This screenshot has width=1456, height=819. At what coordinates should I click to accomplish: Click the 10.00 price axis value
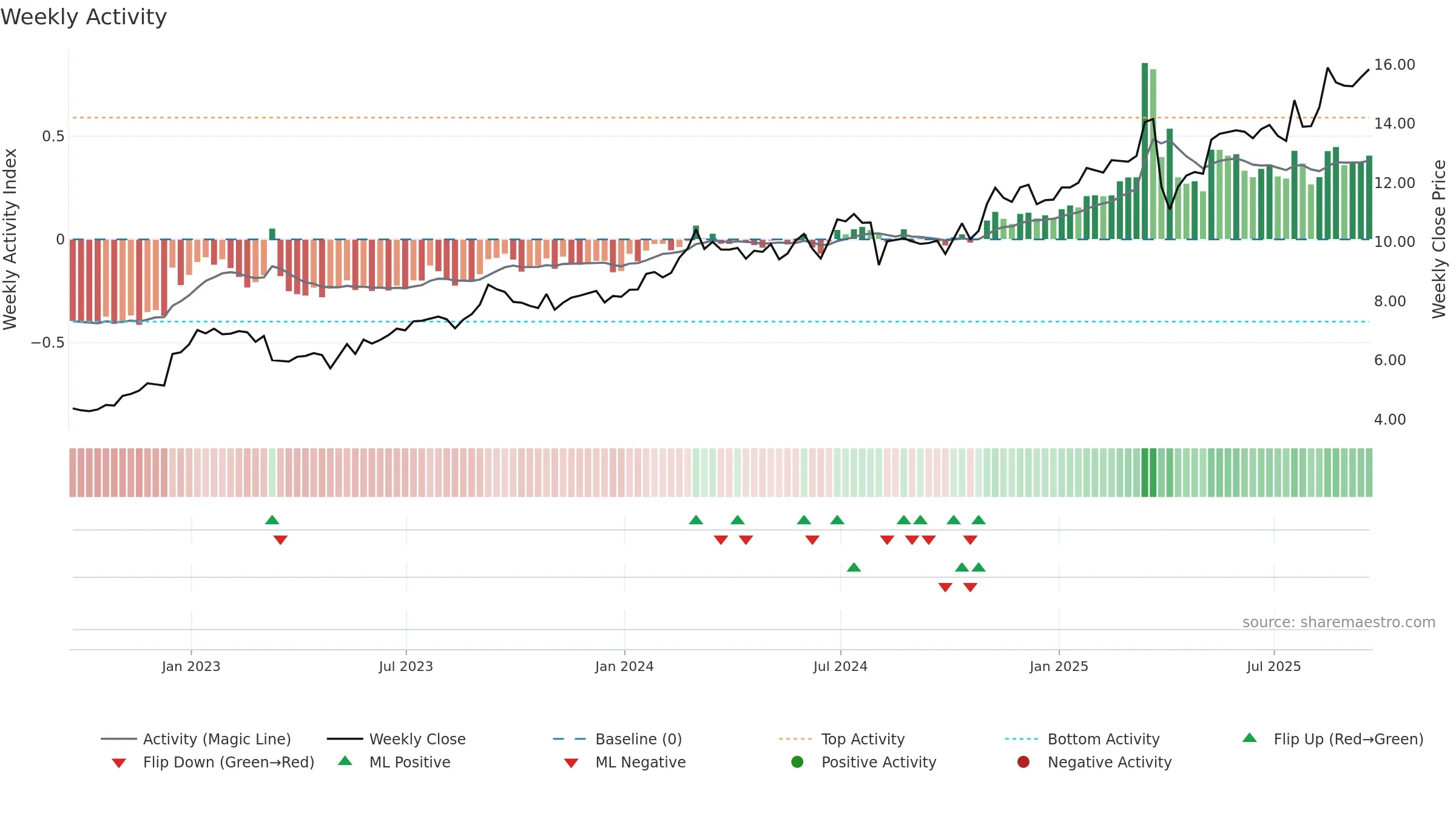1394,242
